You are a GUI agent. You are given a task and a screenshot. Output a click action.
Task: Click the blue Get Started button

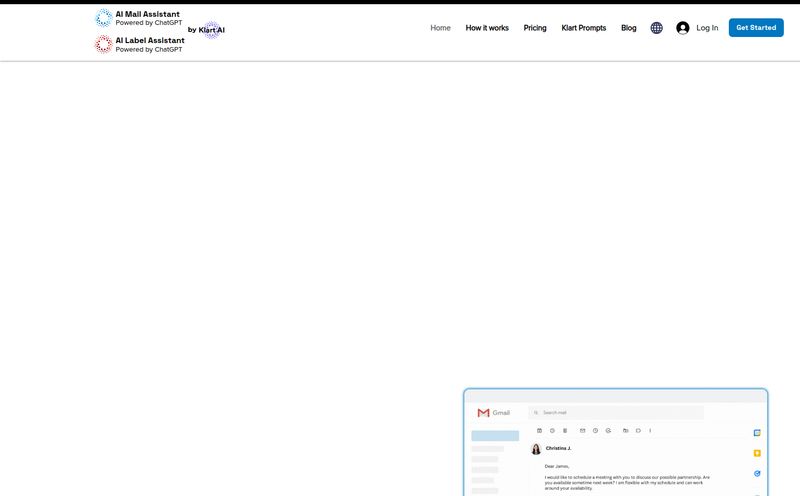[756, 28]
